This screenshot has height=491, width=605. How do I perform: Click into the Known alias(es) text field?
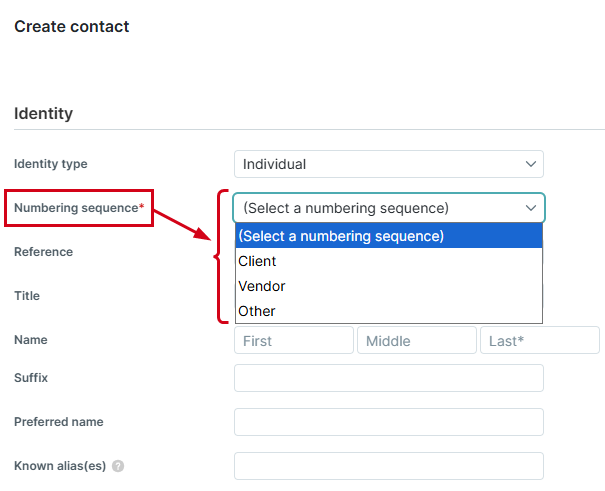coord(389,466)
